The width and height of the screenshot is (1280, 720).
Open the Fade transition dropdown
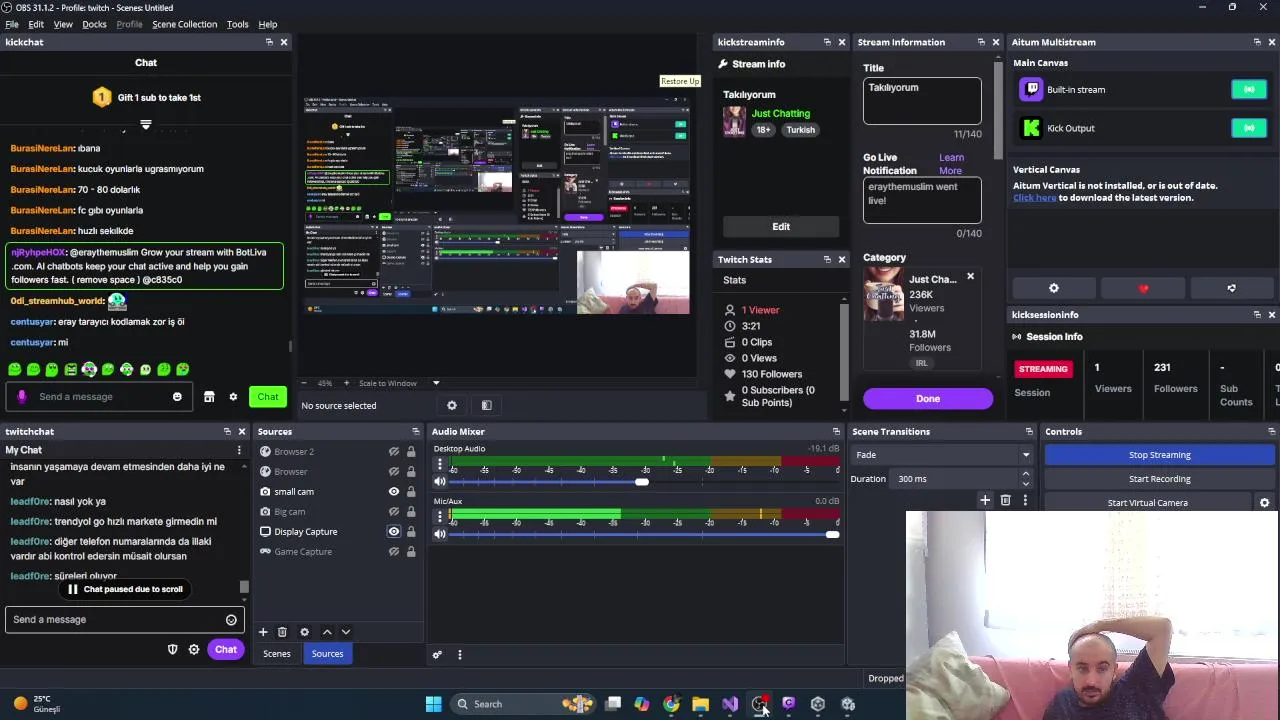pos(943,455)
